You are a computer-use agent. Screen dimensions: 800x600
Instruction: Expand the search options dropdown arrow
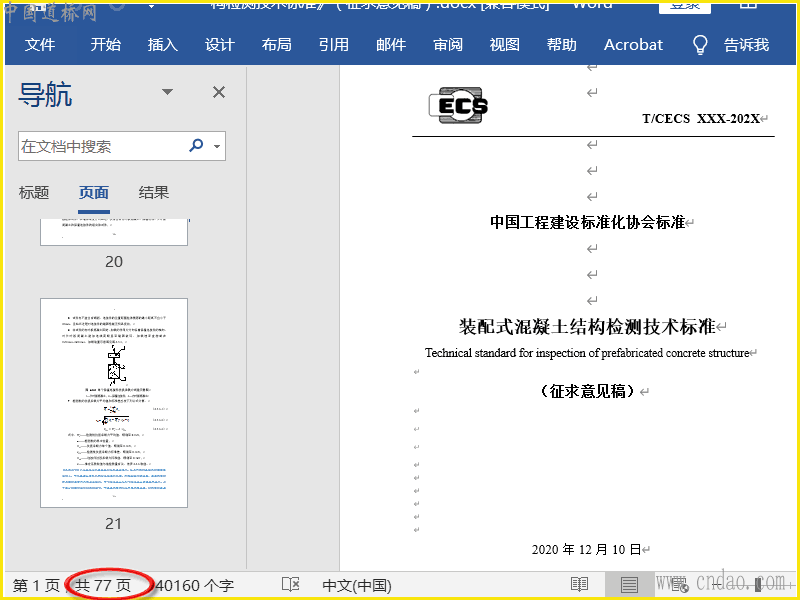[x=217, y=146]
